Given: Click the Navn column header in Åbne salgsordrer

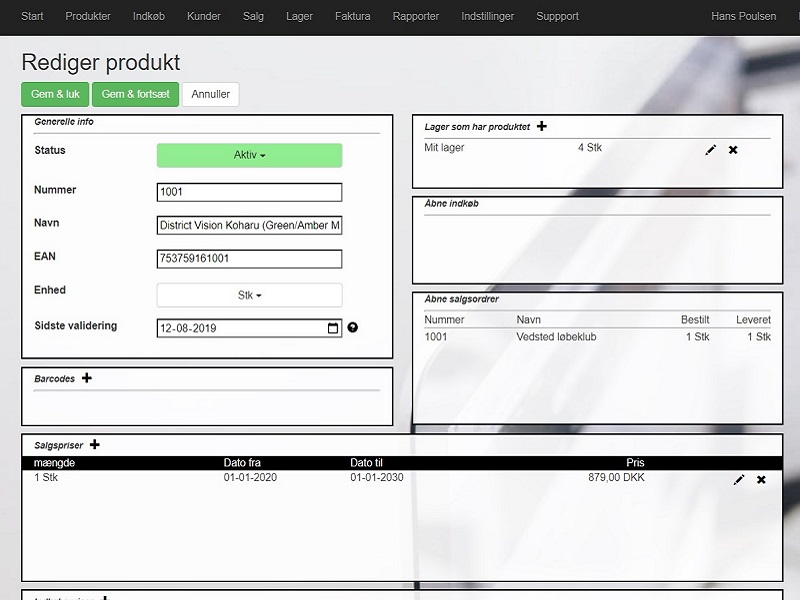Looking at the screenshot, I should click(529, 320).
